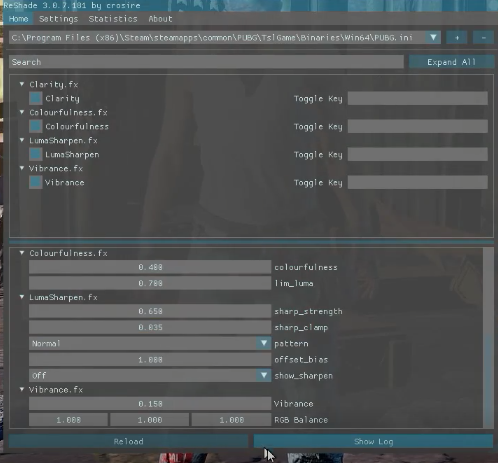This screenshot has height=463, width=498.
Task: Disable the Vibrance effect checkbox
Action: [x=36, y=182]
